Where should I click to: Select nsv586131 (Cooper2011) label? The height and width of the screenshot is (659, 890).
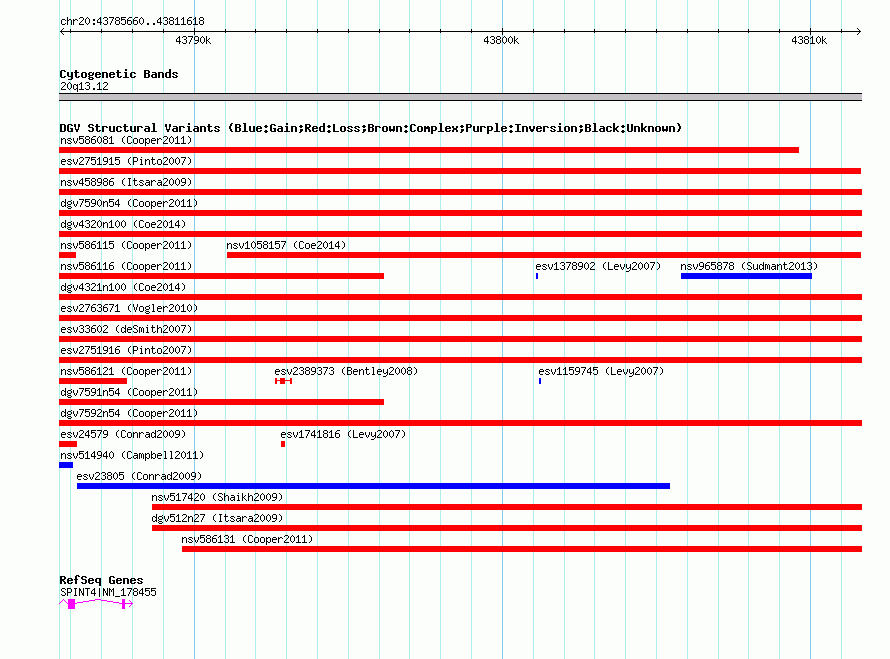click(247, 539)
